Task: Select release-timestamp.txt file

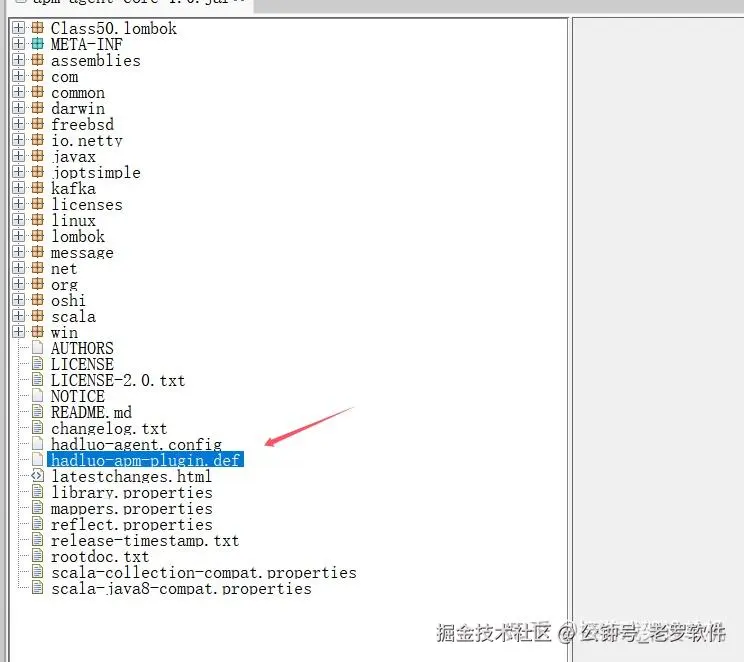Action: (145, 541)
